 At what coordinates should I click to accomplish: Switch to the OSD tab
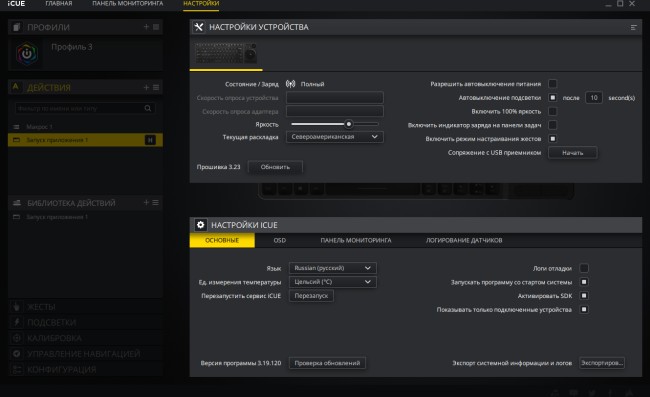[279, 240]
